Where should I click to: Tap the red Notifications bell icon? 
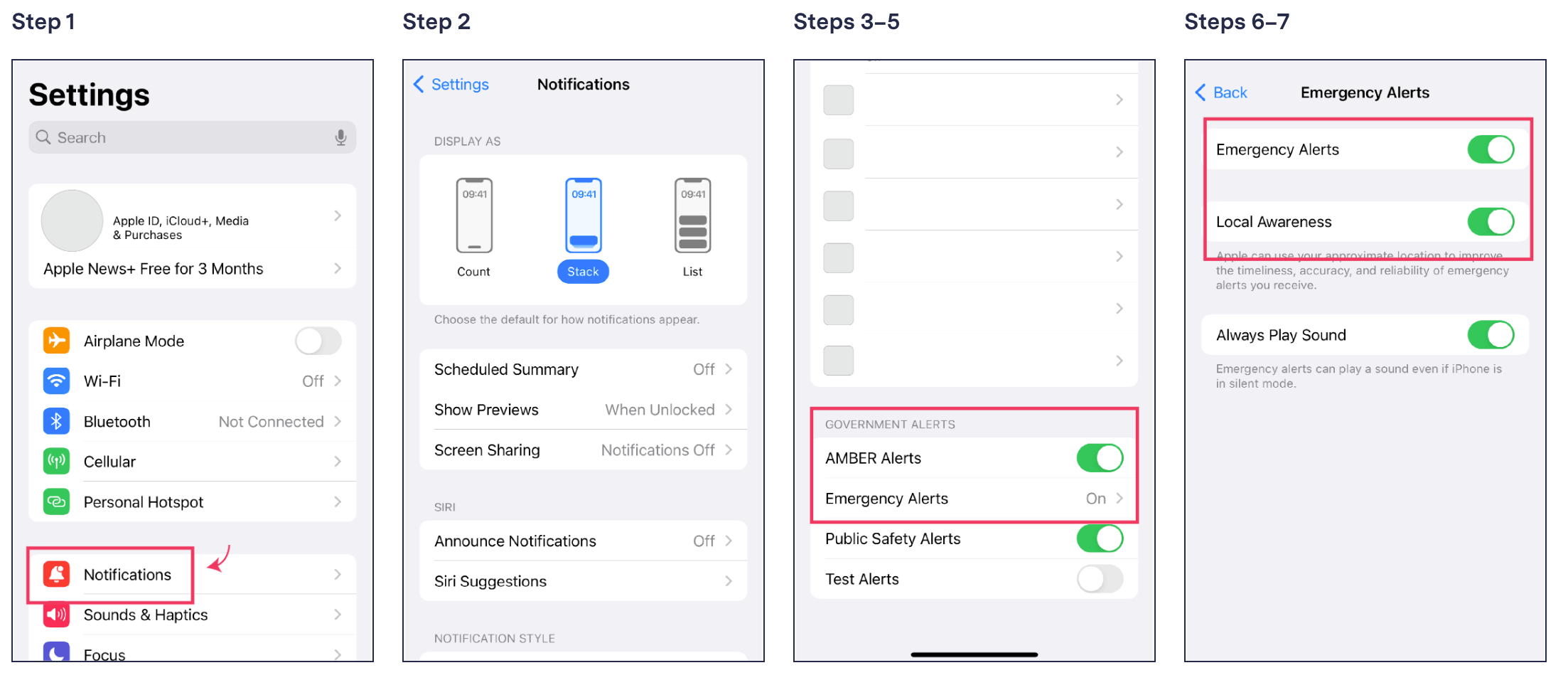(x=56, y=574)
